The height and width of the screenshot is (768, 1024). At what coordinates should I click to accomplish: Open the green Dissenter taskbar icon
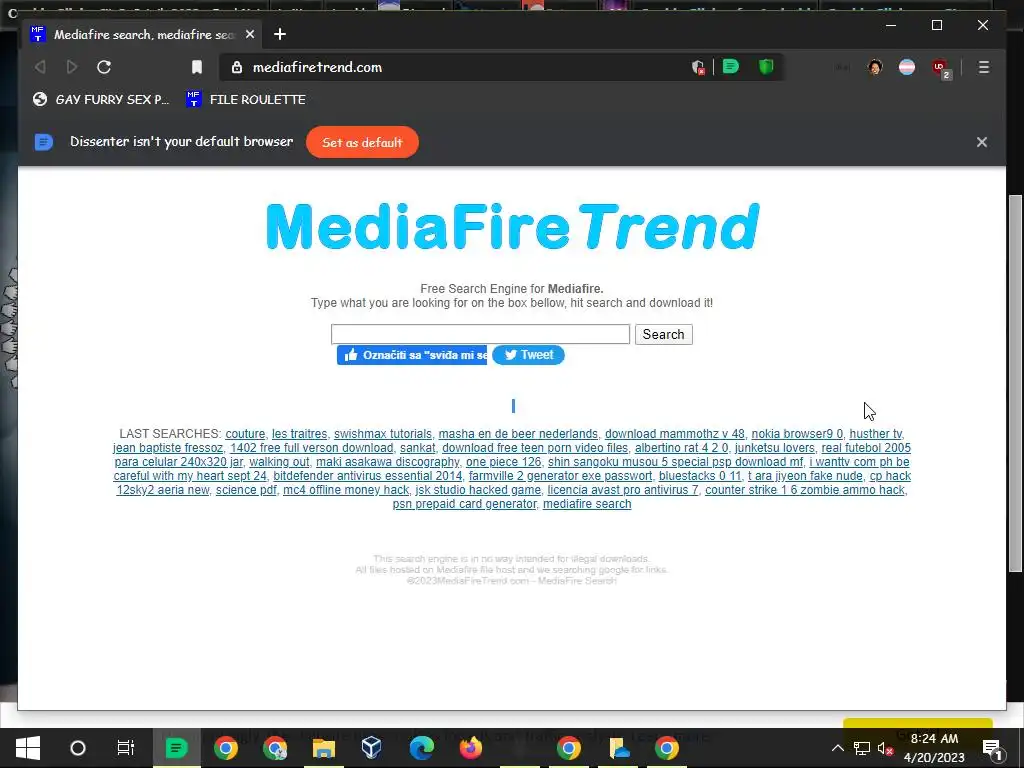point(176,748)
